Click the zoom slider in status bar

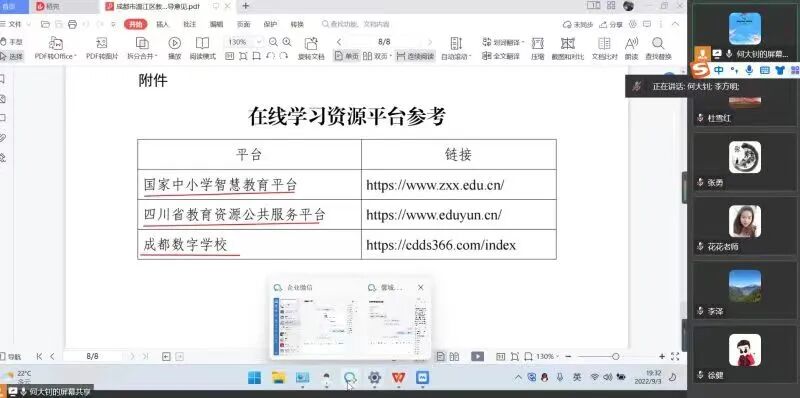[x=615, y=356]
